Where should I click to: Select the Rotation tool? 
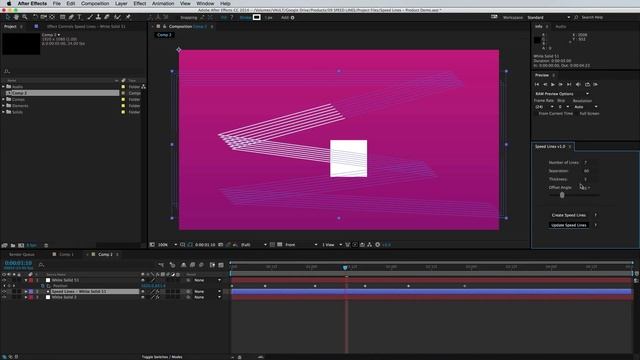click(x=36, y=17)
